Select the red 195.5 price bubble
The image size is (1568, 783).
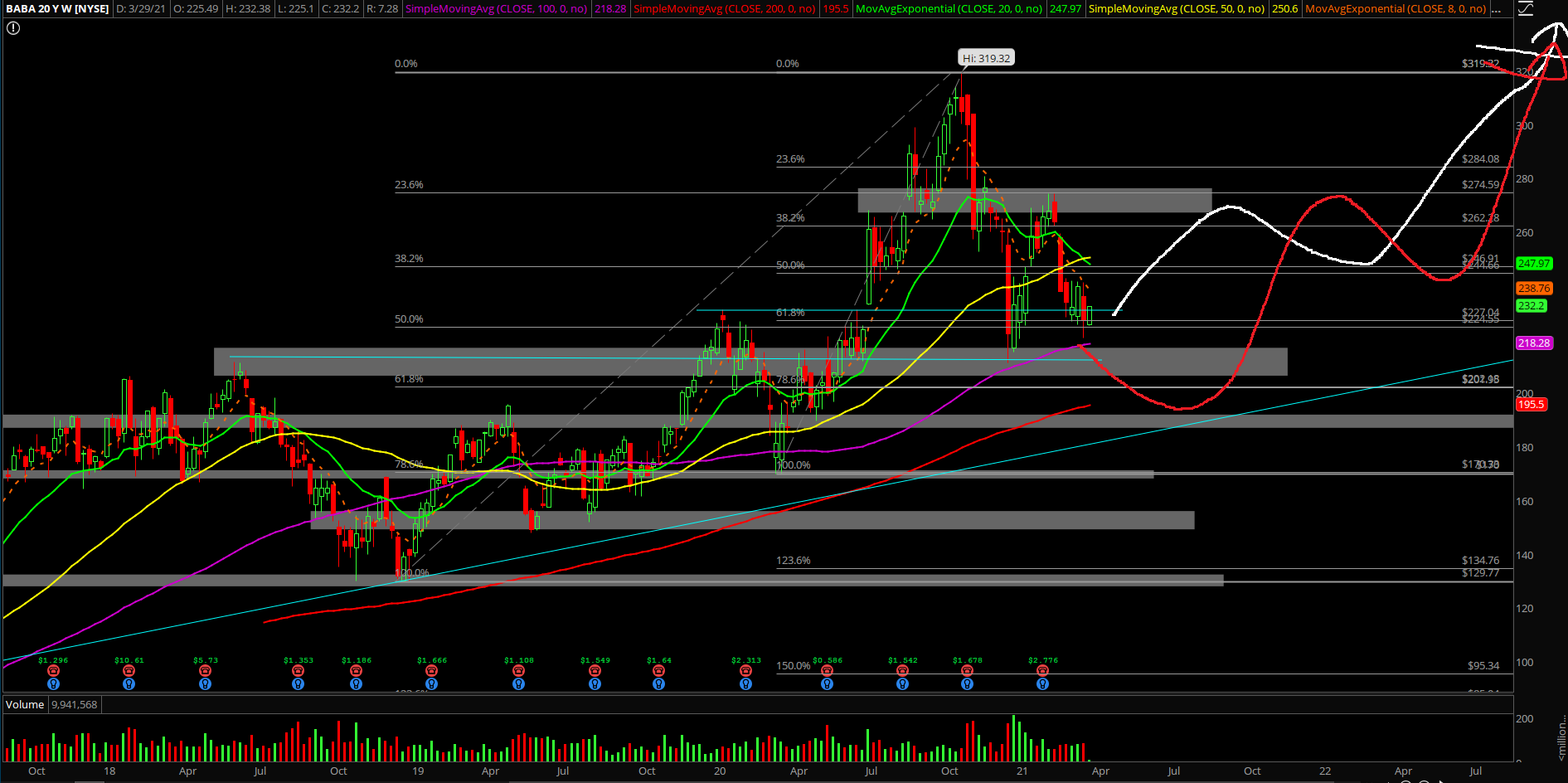click(1532, 405)
